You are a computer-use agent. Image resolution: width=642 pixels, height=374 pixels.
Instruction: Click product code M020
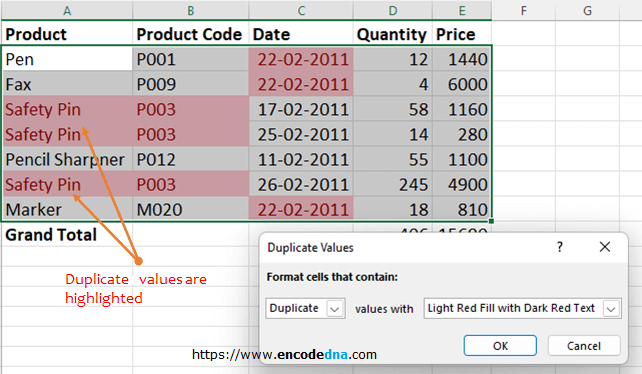coord(191,209)
